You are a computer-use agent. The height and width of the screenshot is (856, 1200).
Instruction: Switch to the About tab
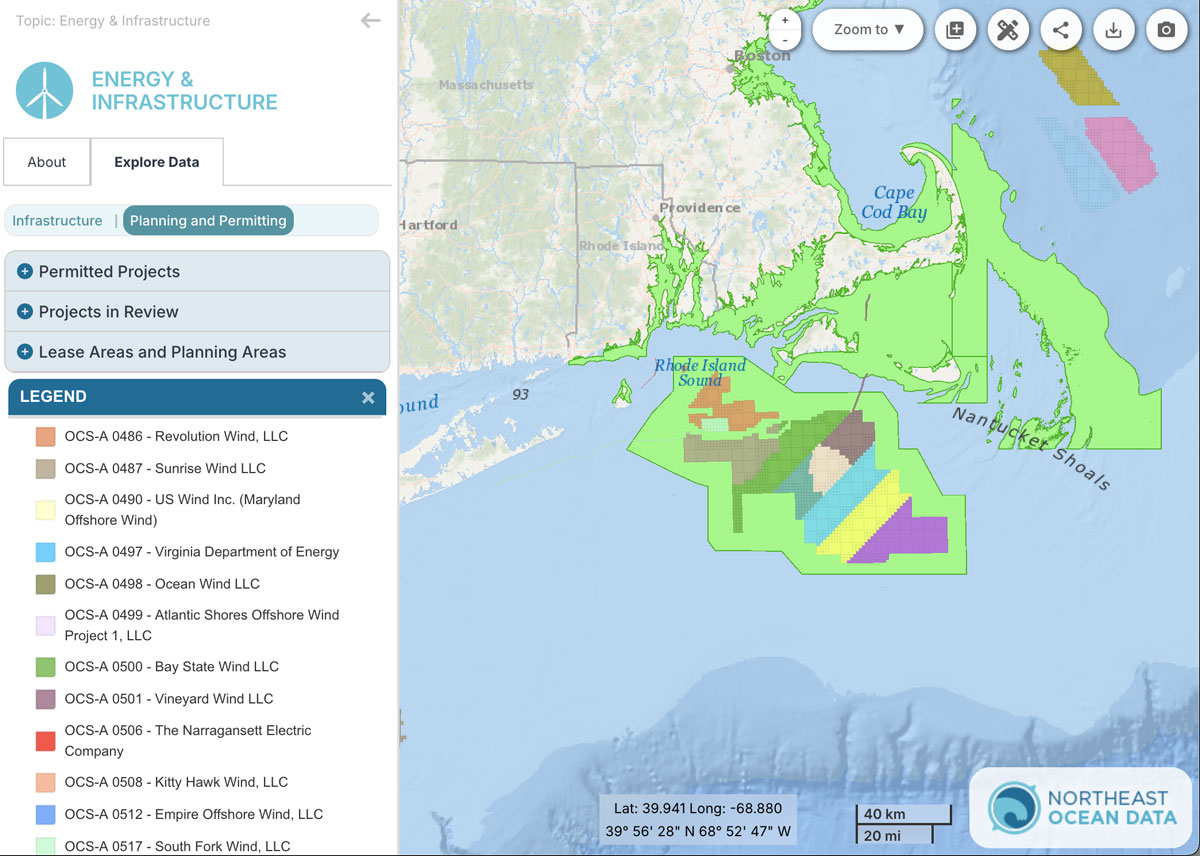(x=46, y=162)
